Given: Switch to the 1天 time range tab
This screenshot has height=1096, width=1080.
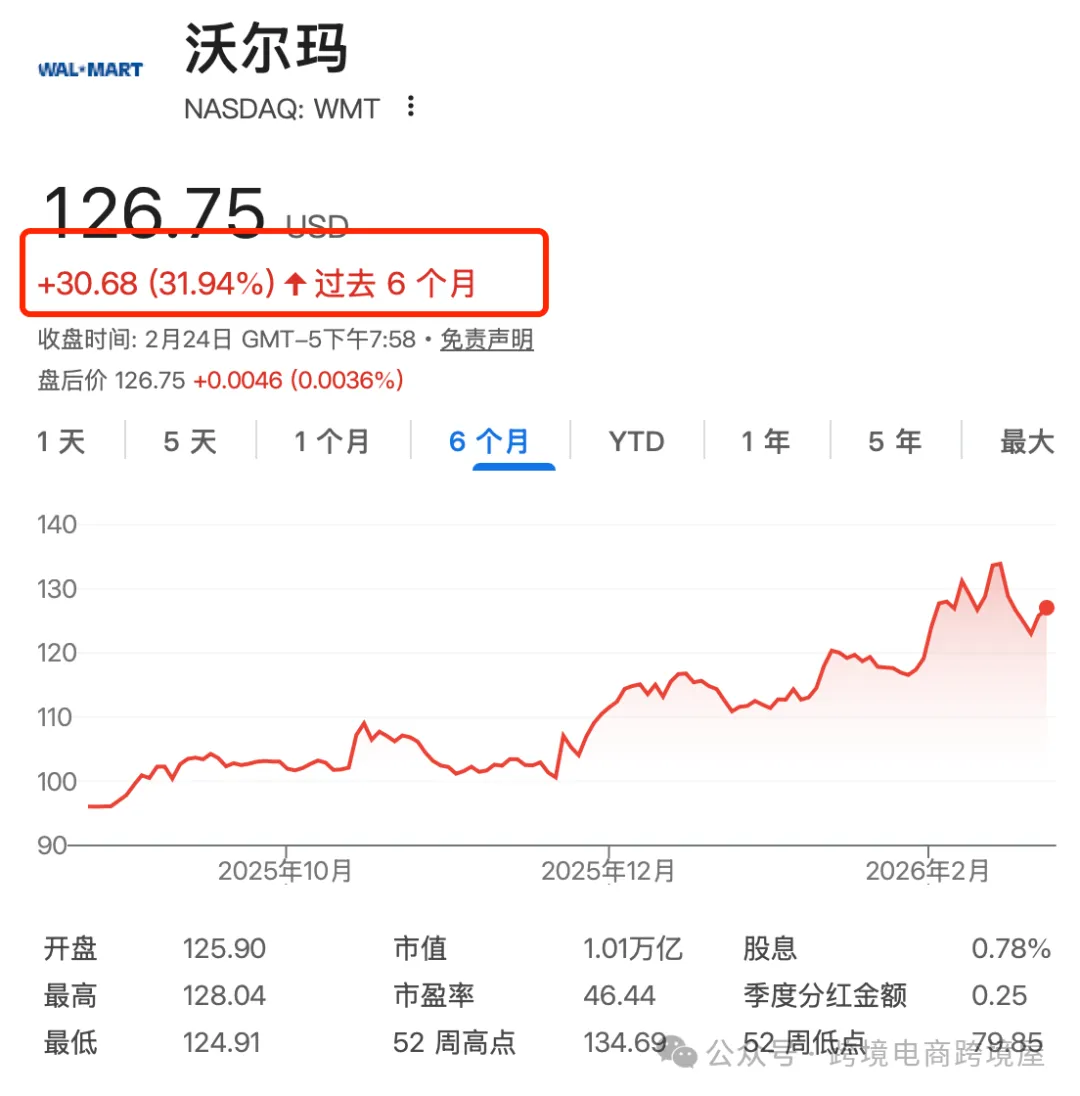Looking at the screenshot, I should (x=62, y=440).
